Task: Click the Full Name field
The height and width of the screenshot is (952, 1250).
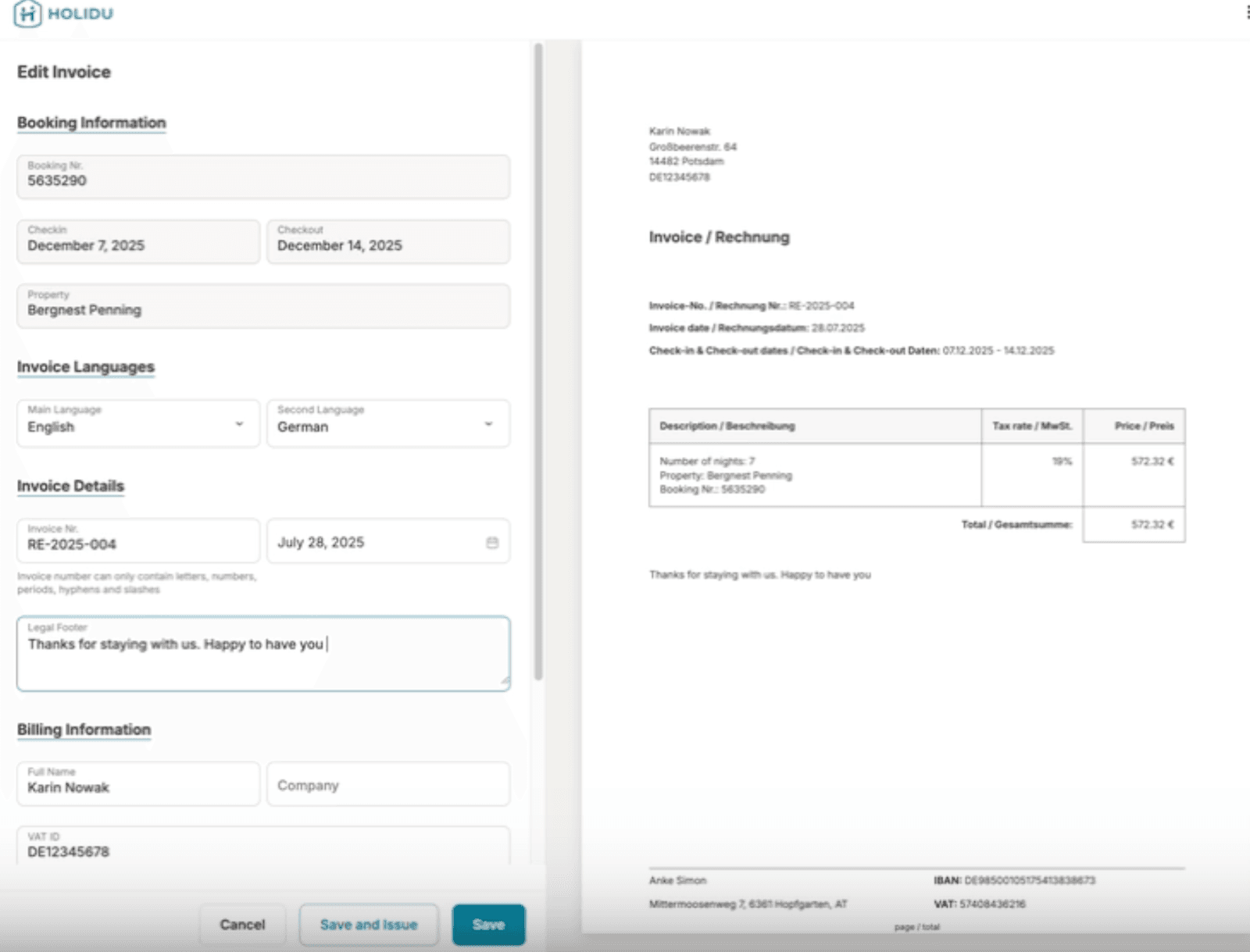Action: pyautogui.click(x=138, y=784)
